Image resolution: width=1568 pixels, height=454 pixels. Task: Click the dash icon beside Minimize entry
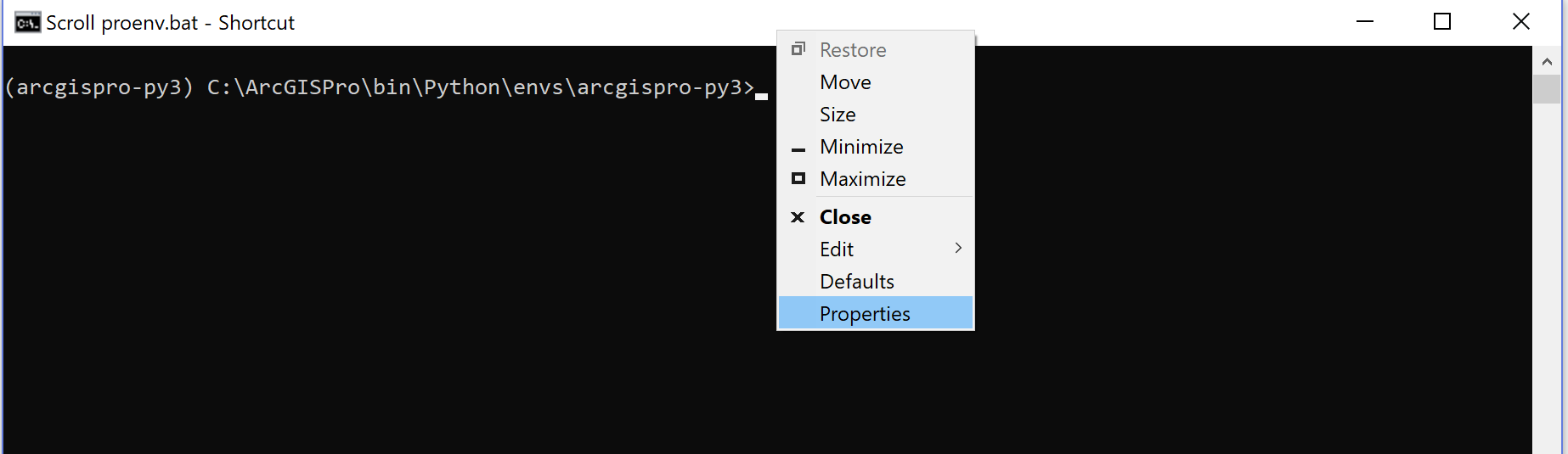(798, 149)
